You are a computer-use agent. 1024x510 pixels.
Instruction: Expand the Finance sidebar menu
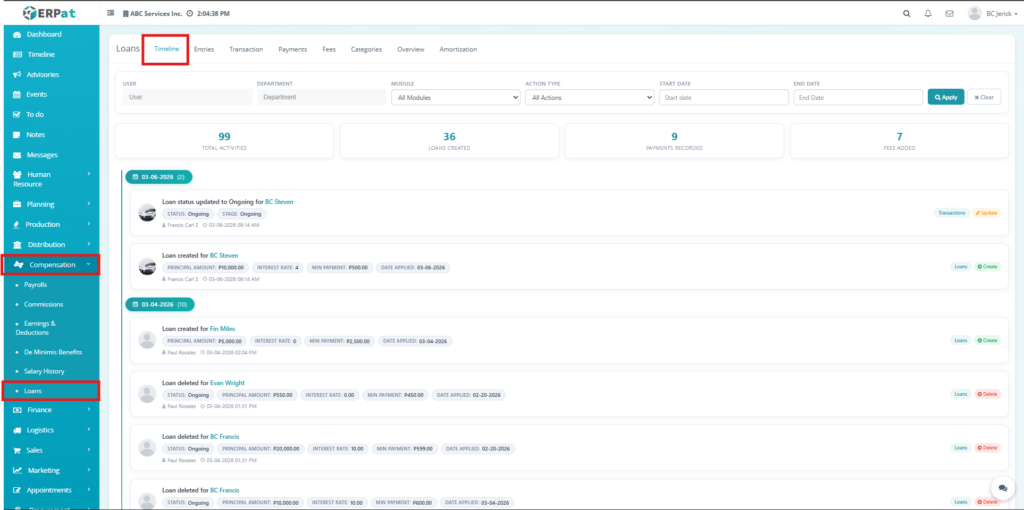(50, 410)
